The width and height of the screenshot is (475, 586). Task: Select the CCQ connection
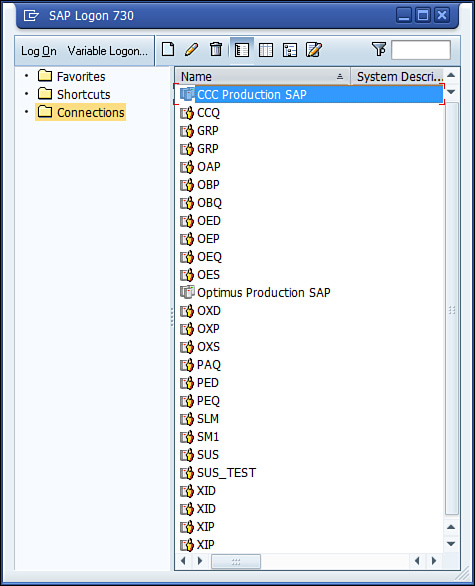pyautogui.click(x=208, y=112)
